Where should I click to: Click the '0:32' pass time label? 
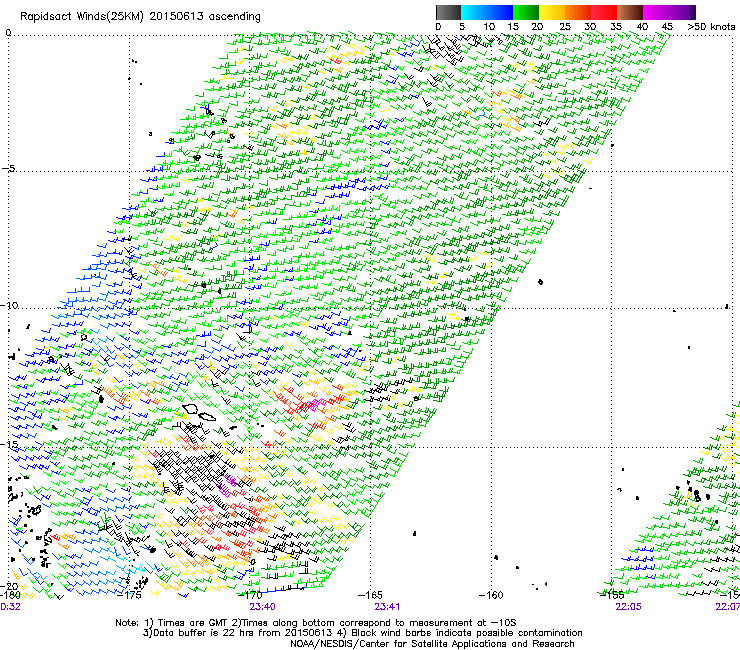[x=10, y=607]
